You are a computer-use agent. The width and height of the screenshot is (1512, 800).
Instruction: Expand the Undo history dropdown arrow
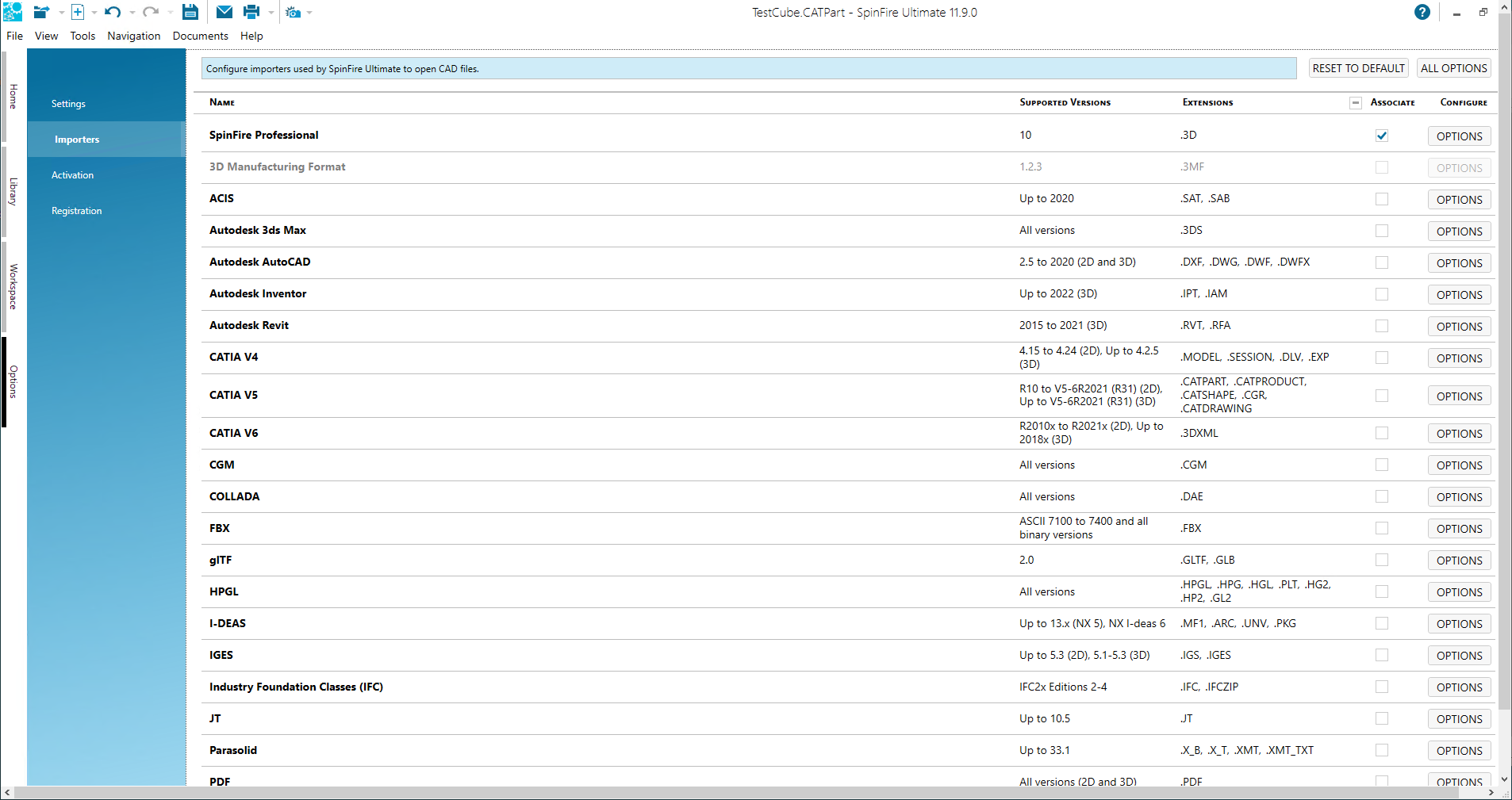pos(132,13)
